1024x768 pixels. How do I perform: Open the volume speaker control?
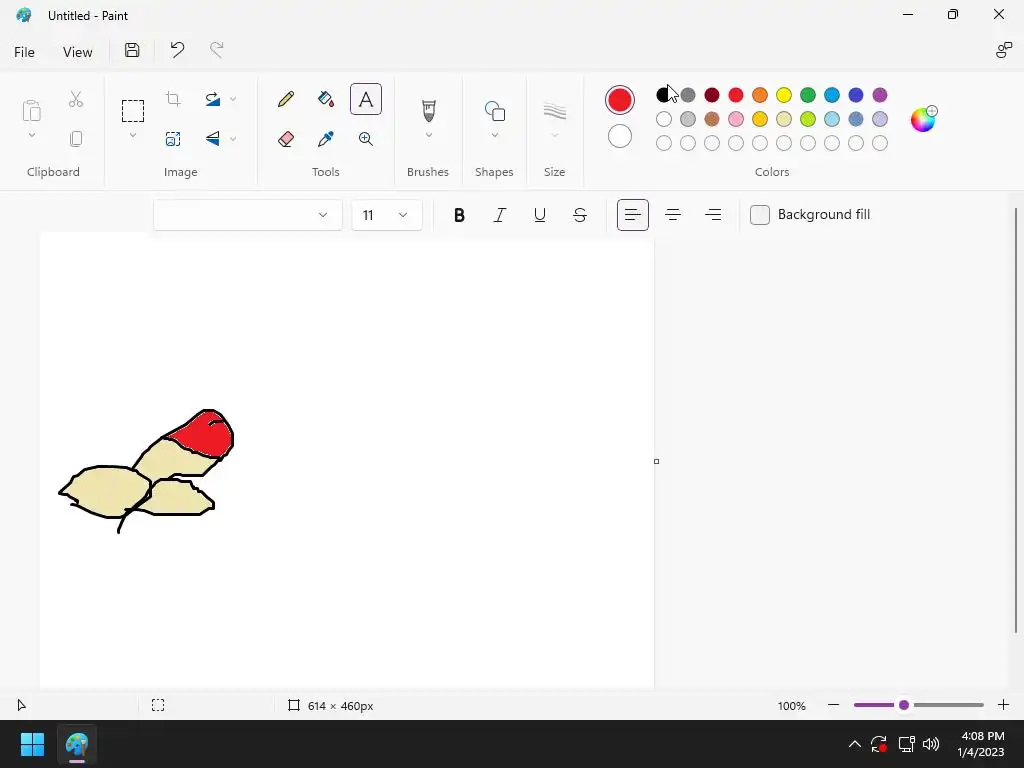[x=931, y=744]
